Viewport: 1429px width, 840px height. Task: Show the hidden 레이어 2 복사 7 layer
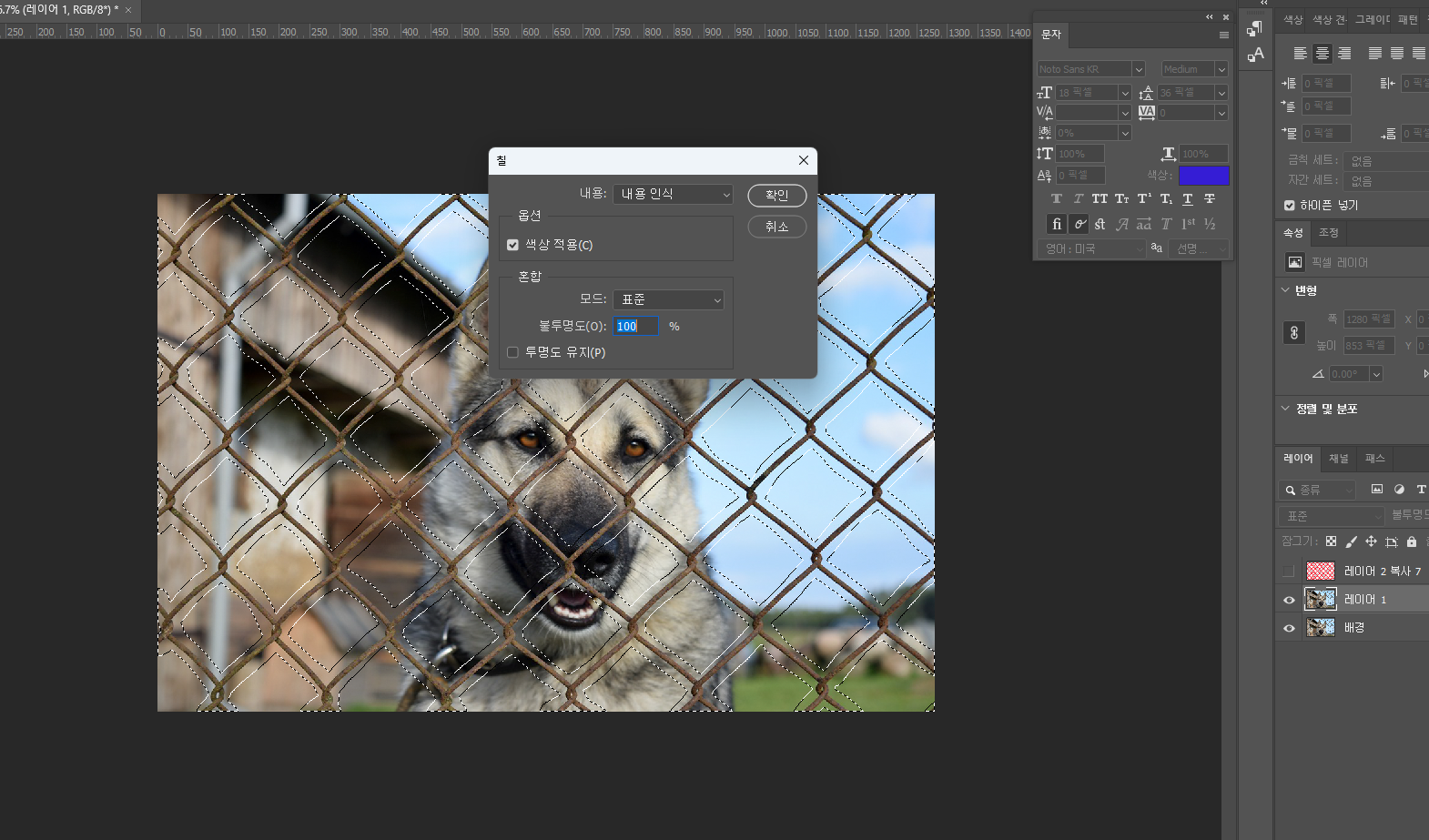(x=1288, y=572)
